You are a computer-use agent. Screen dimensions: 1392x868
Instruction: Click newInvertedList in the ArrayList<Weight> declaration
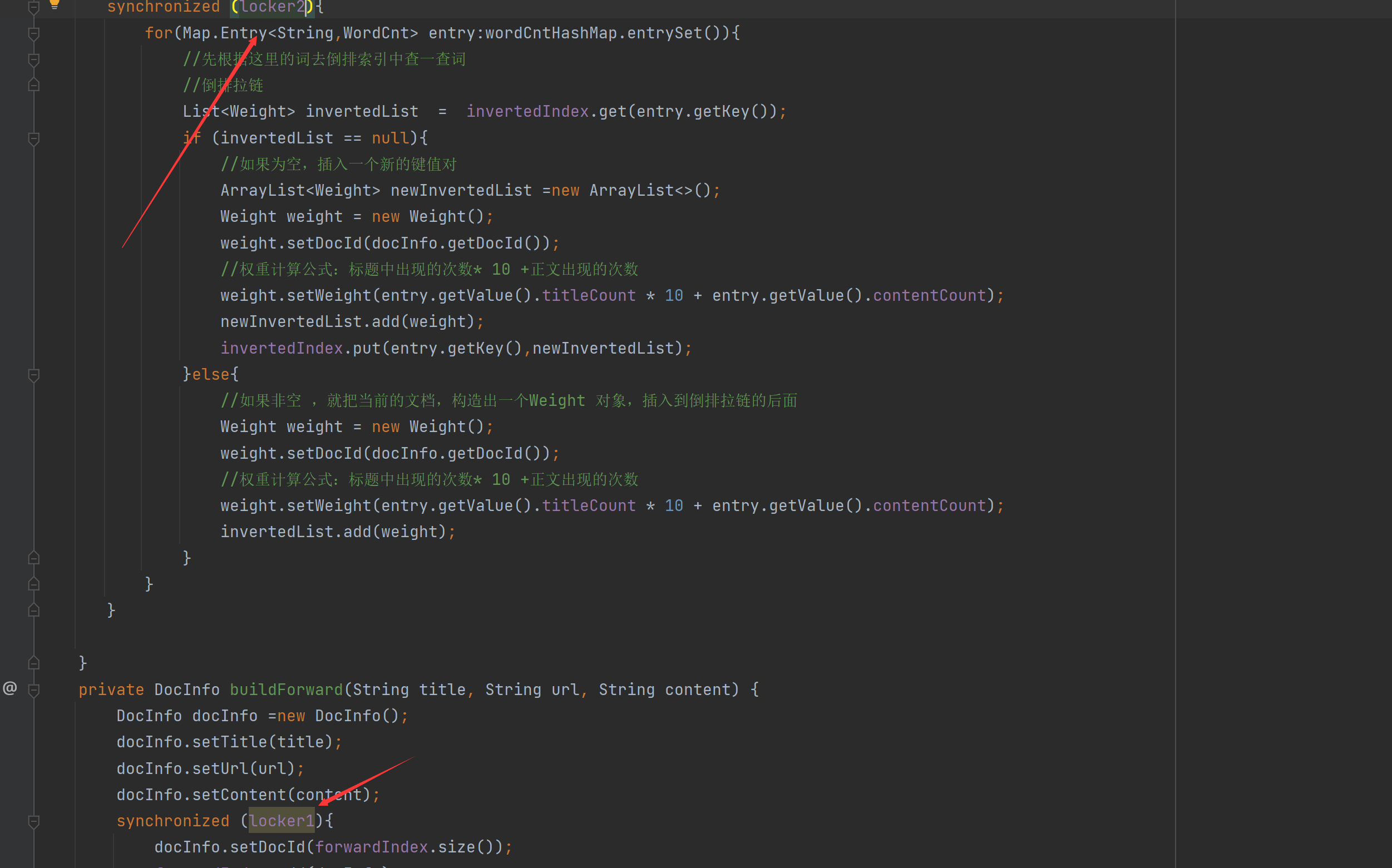(461, 190)
